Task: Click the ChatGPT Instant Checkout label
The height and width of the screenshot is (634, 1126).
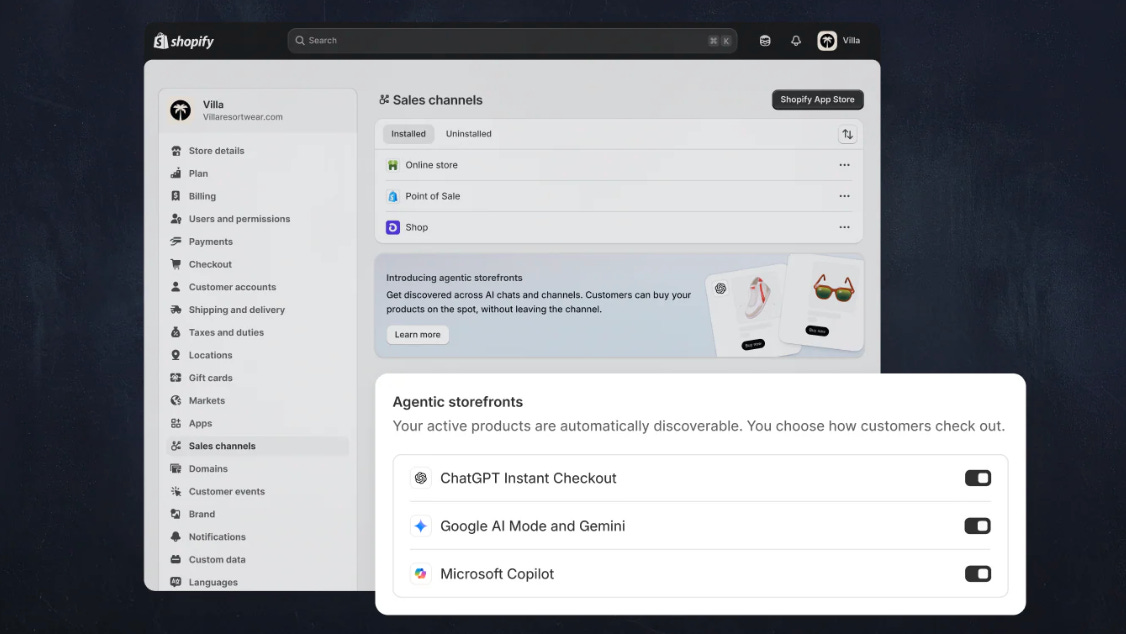Action: click(529, 478)
